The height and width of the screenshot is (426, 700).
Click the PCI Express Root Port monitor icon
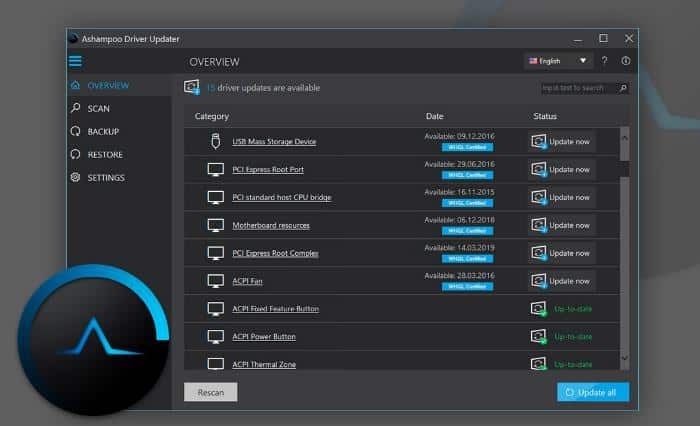(x=216, y=170)
